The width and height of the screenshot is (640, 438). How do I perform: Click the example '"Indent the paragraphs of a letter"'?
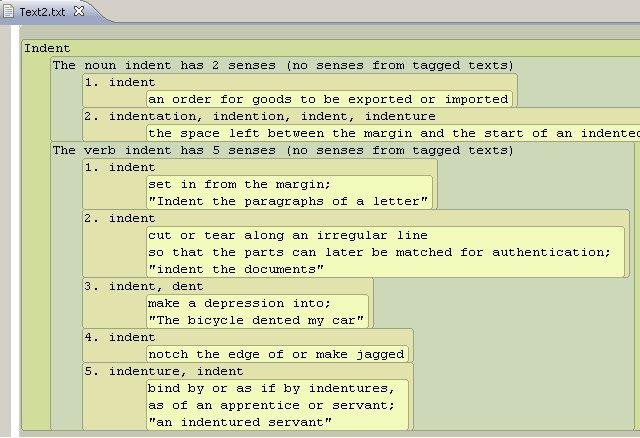click(x=288, y=201)
